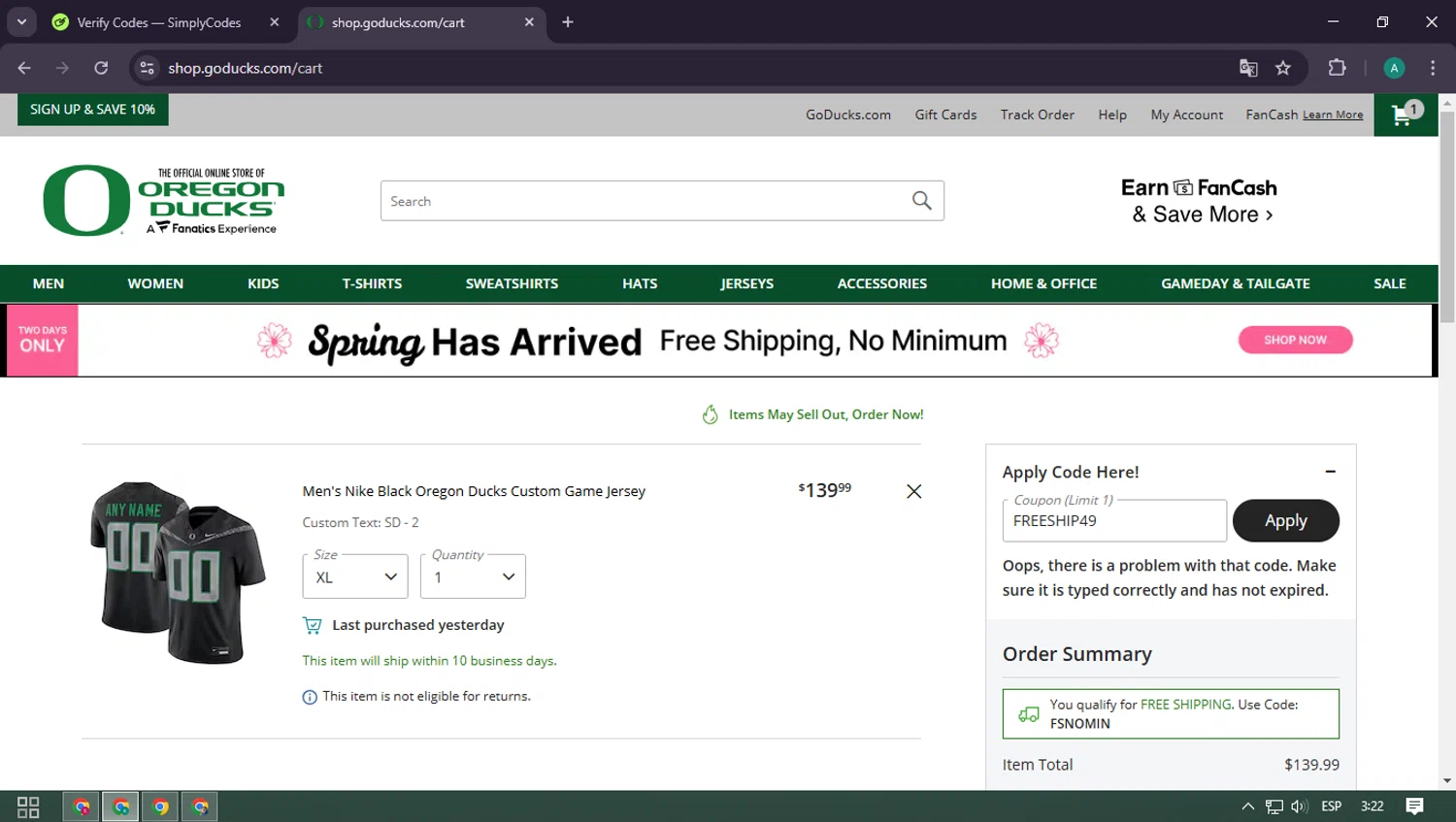Image resolution: width=1456 pixels, height=822 pixels.
Task: Click the FanCash Learn More link
Action: (1333, 115)
